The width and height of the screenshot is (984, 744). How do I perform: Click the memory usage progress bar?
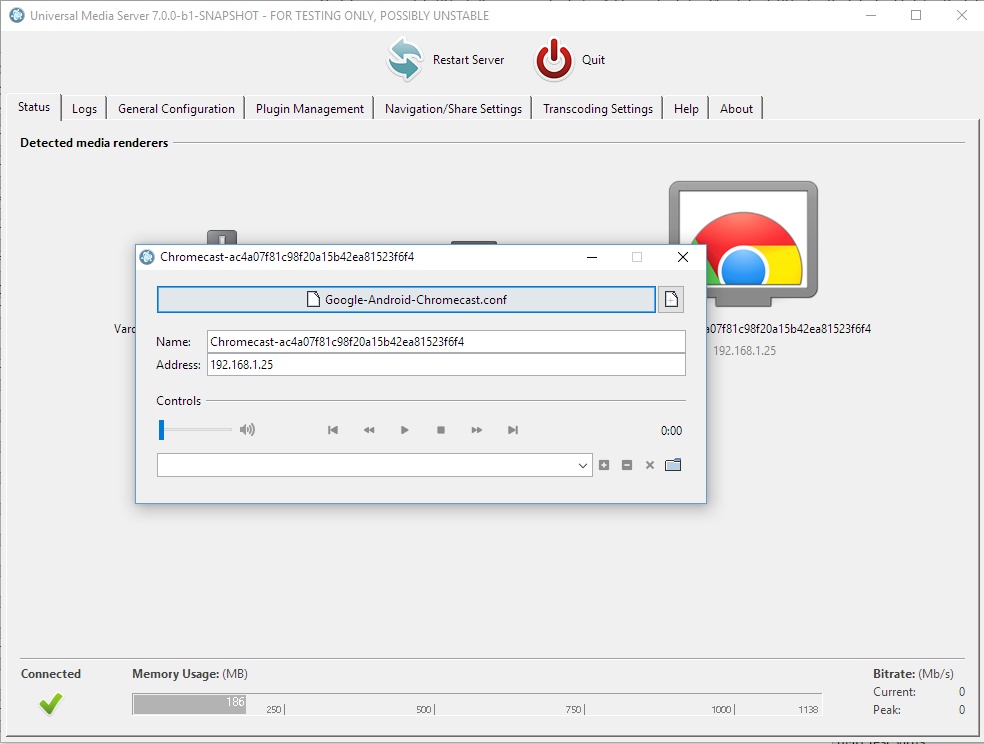pos(477,704)
